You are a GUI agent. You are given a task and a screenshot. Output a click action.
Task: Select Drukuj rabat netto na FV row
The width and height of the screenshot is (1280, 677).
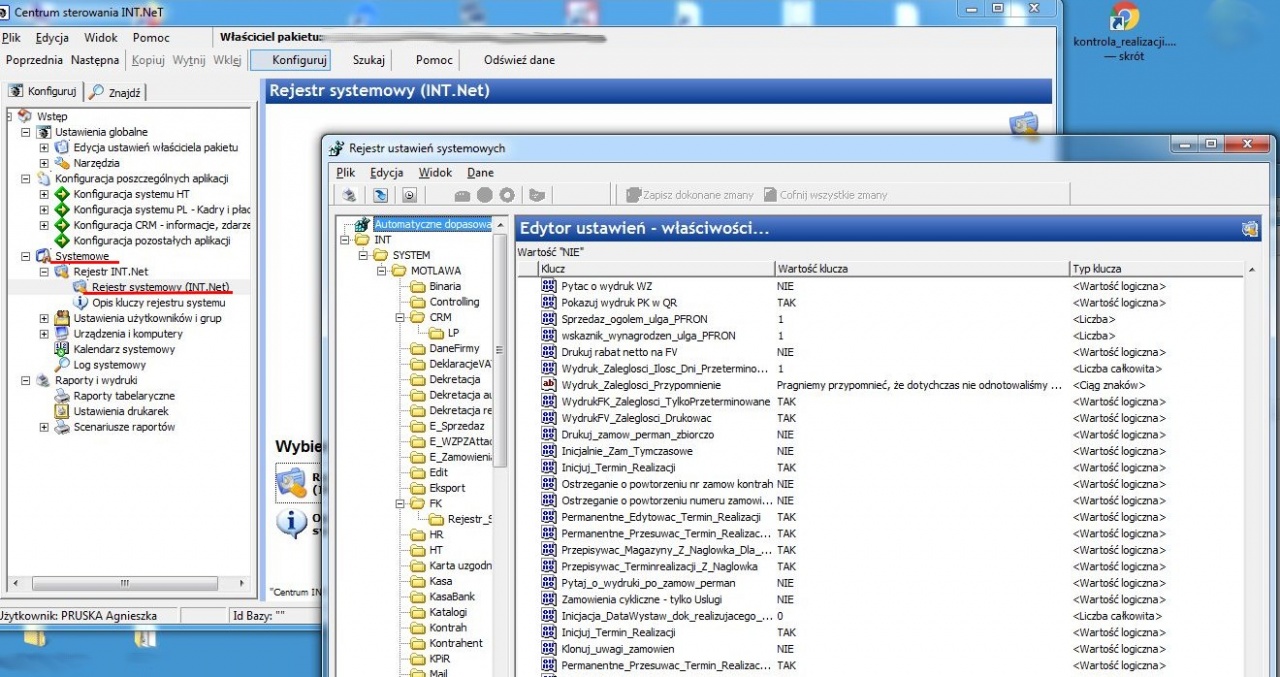890,352
